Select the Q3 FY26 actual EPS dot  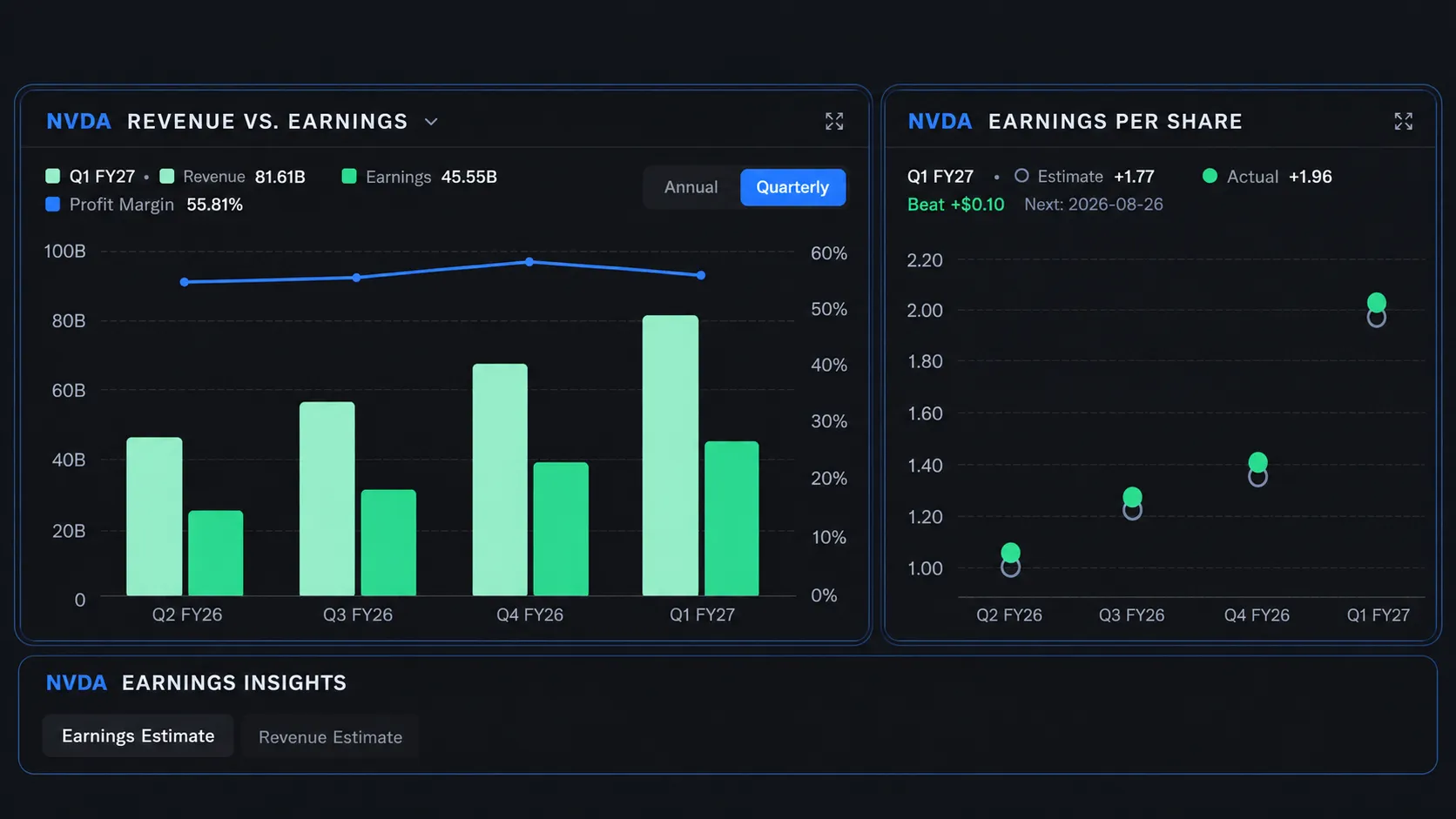(x=1132, y=497)
